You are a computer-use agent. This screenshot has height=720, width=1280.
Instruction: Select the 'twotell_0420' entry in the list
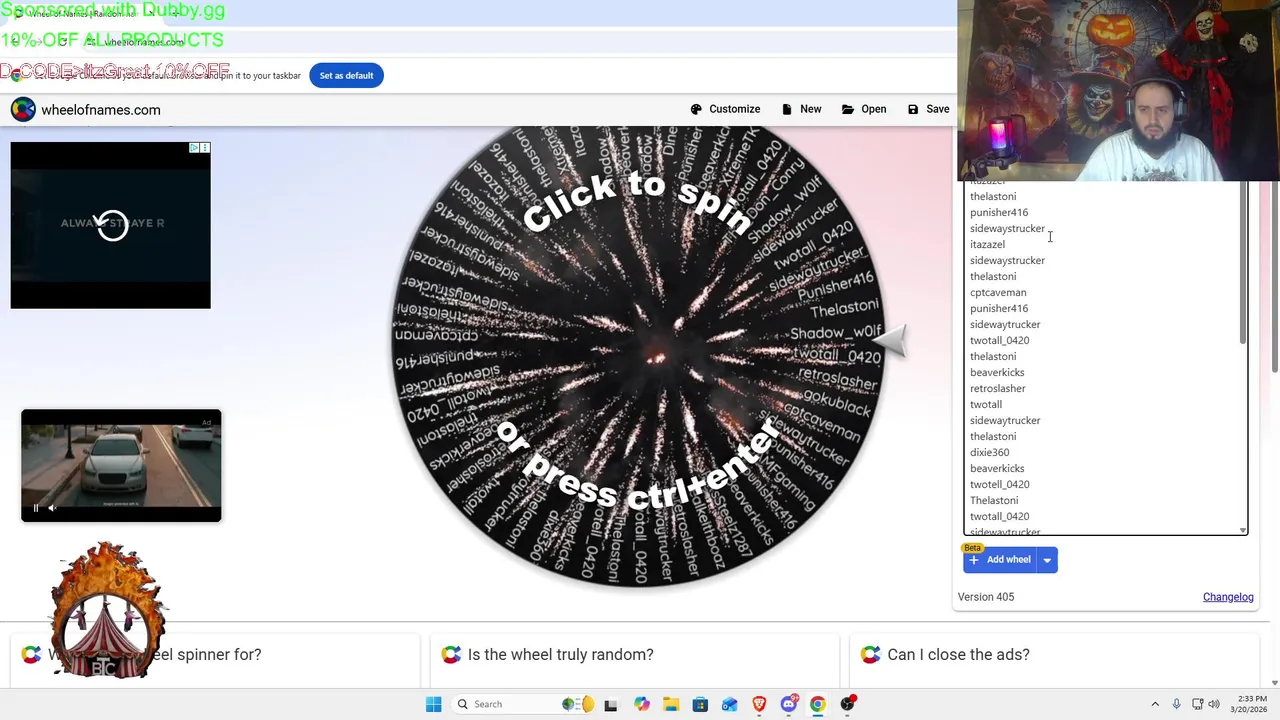click(x=999, y=484)
